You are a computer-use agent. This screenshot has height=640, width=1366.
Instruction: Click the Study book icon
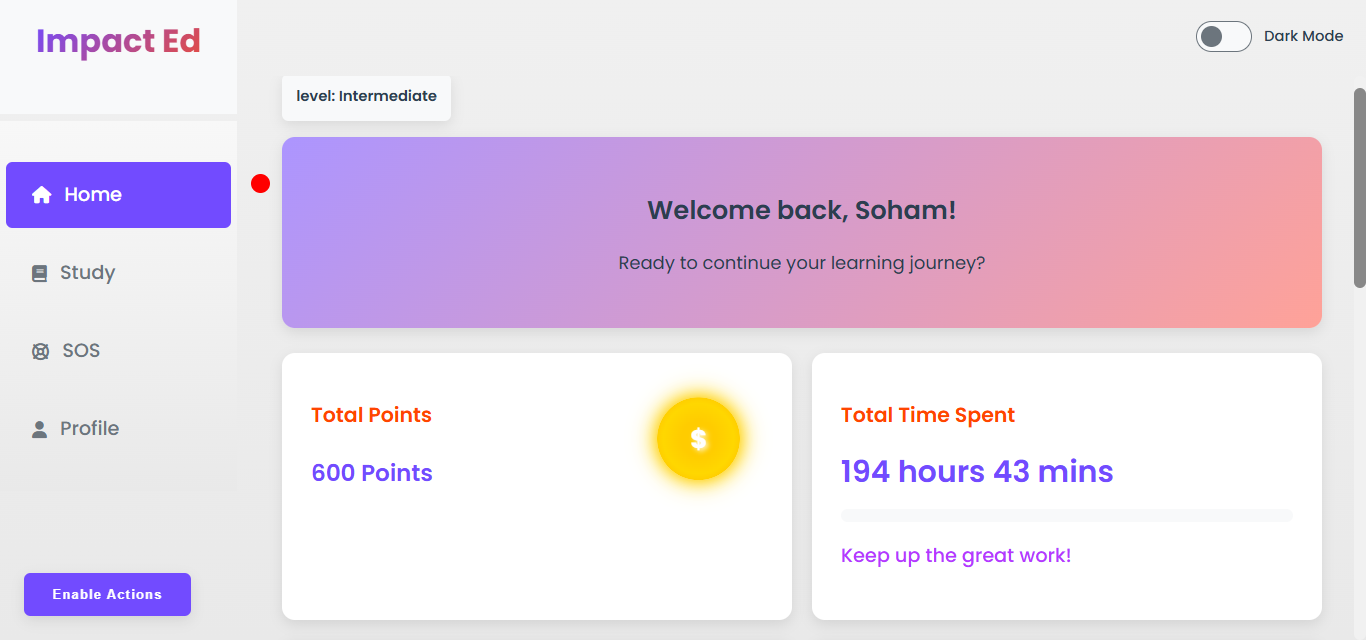point(40,273)
